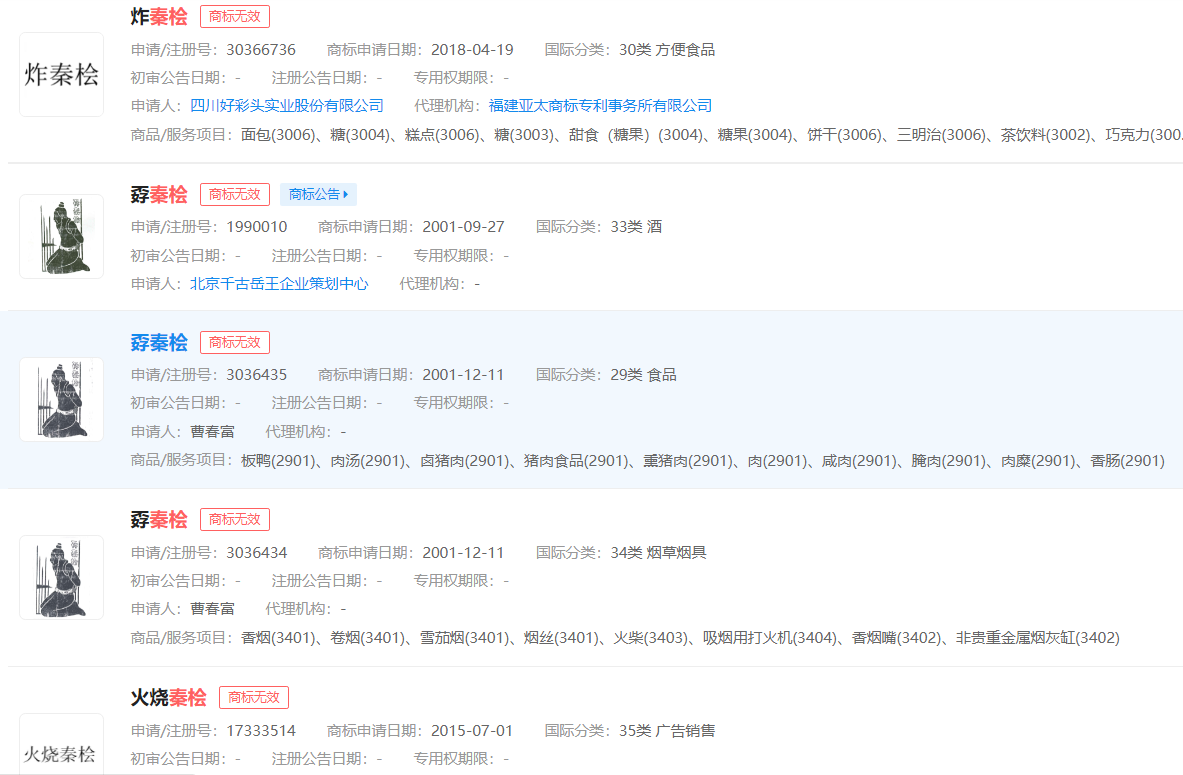Select registration number 3036435
Image resolution: width=1183 pixels, height=775 pixels.
click(257, 374)
